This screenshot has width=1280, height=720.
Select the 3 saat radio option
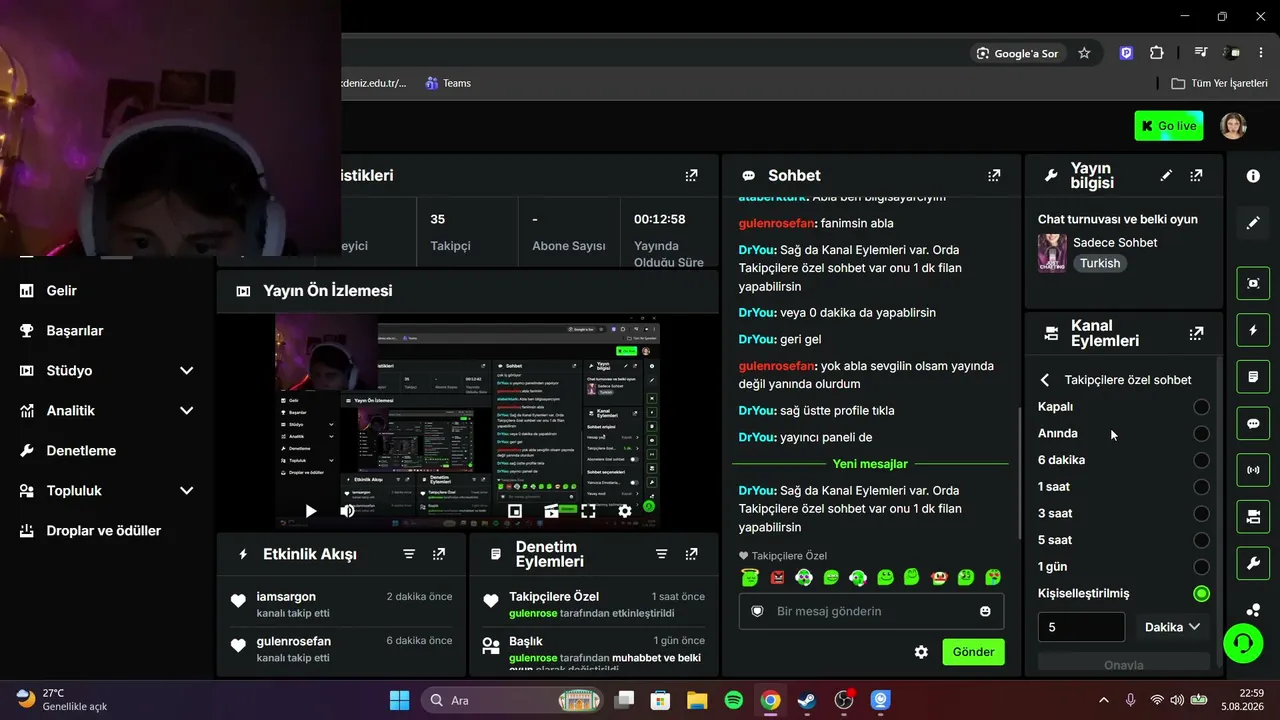[x=1201, y=514]
